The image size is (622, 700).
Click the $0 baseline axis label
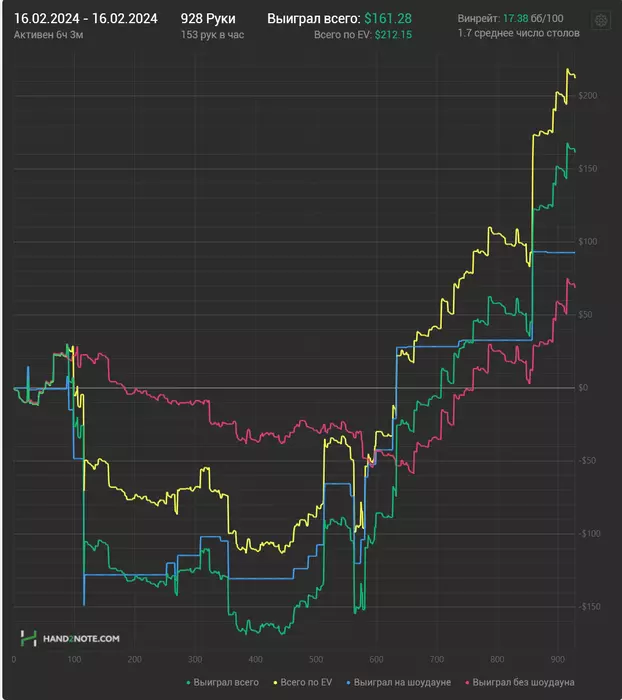pyautogui.click(x=583, y=388)
